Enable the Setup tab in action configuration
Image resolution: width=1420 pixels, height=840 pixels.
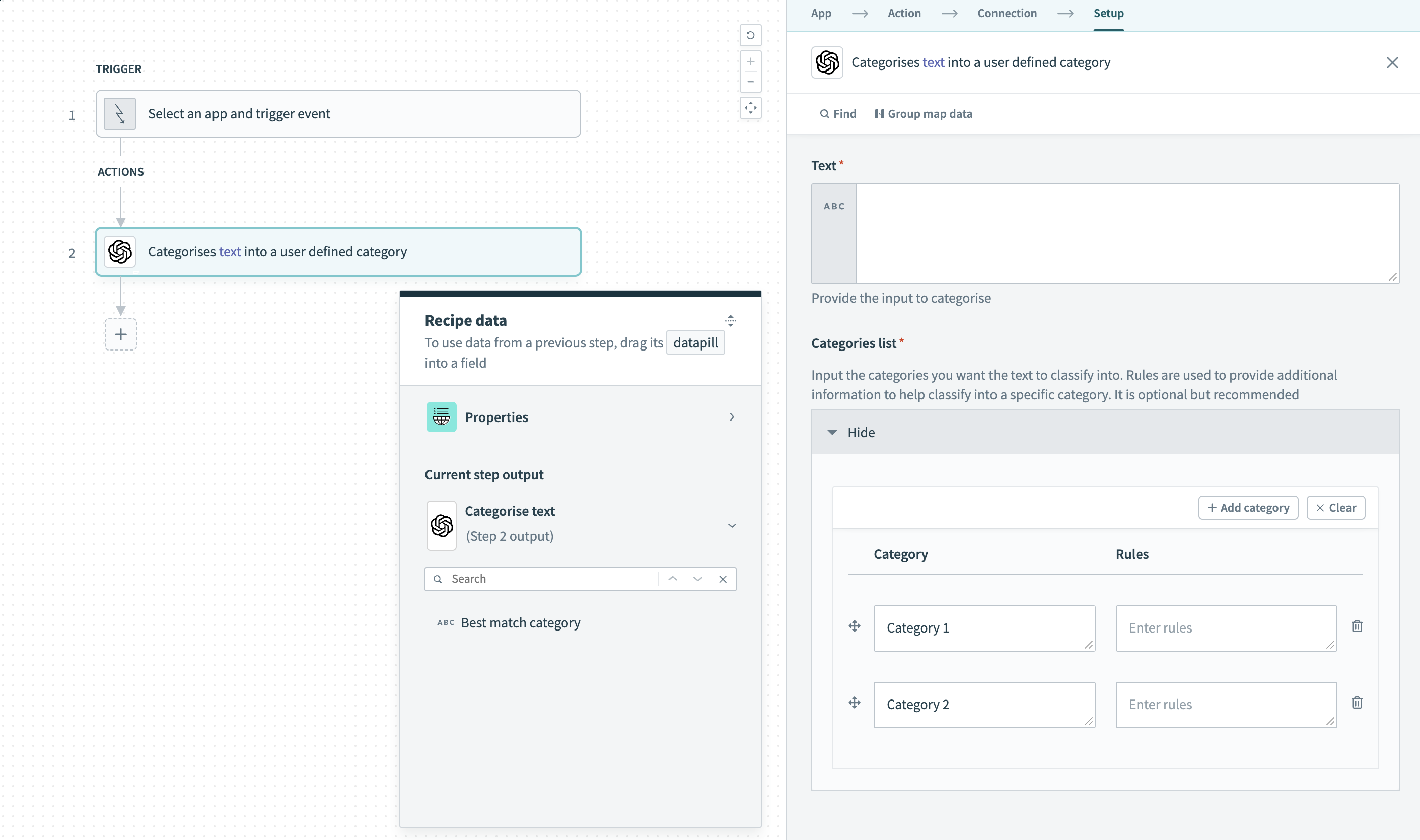click(1108, 13)
